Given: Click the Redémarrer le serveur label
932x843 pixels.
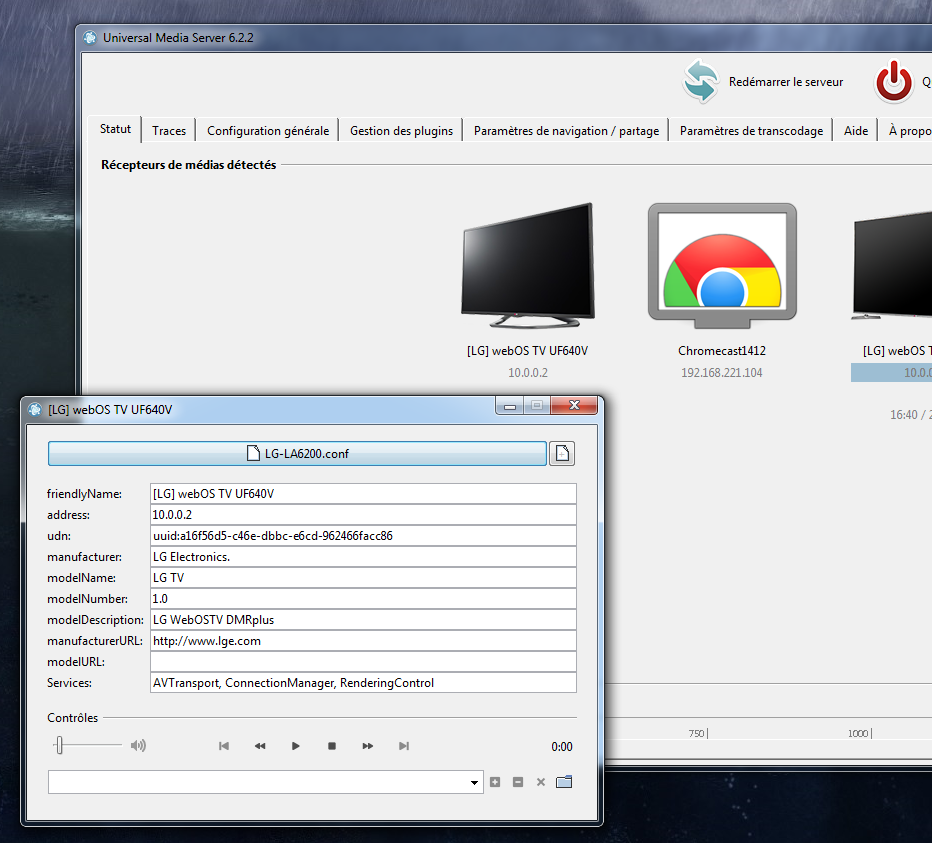Looking at the screenshot, I should pyautogui.click(x=786, y=82).
